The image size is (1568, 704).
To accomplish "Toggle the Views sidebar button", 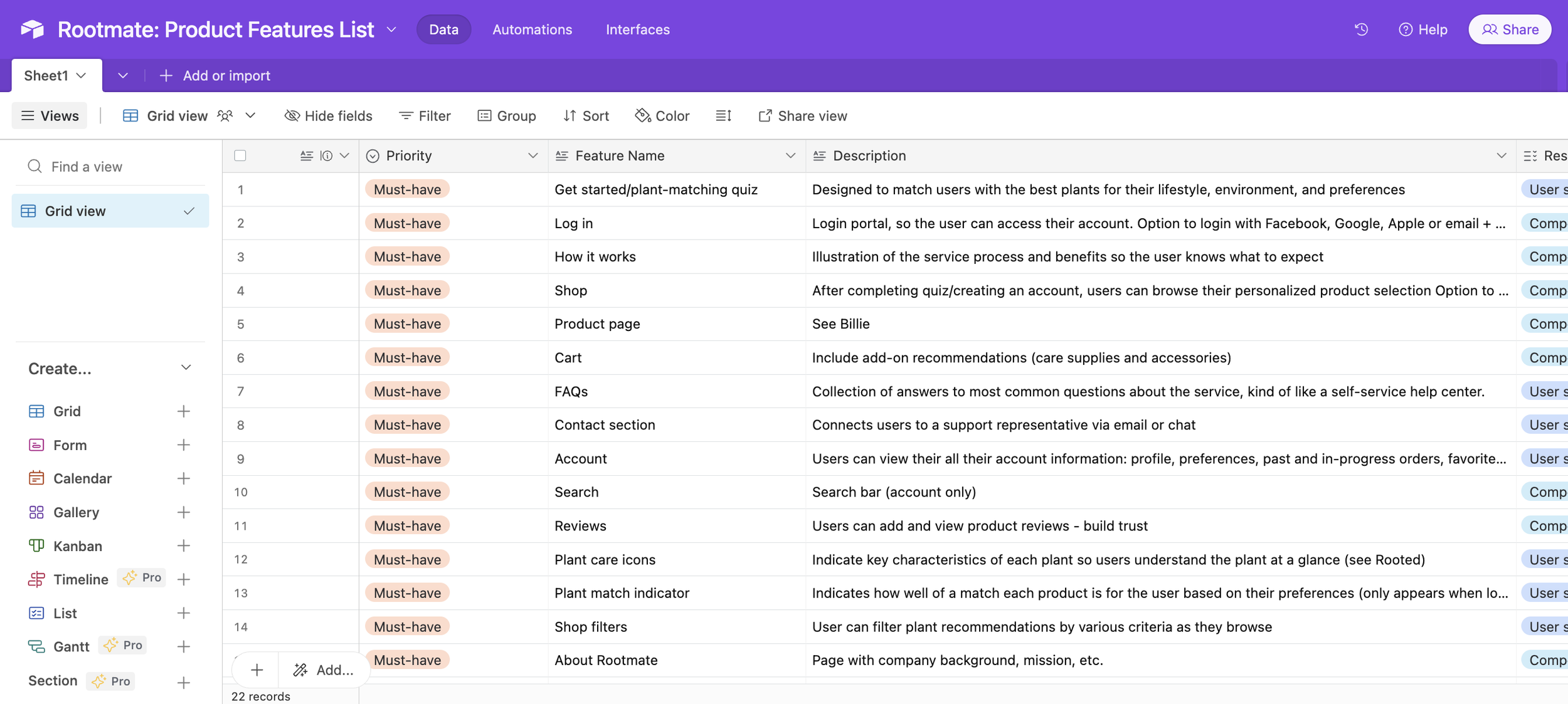I will click(50, 116).
